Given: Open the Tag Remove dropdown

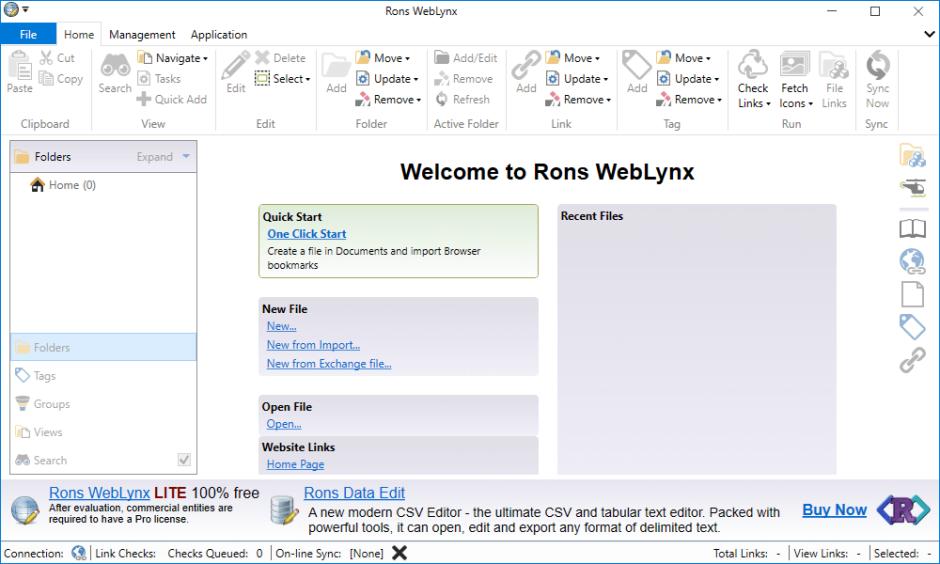Looking at the screenshot, I should coord(689,99).
